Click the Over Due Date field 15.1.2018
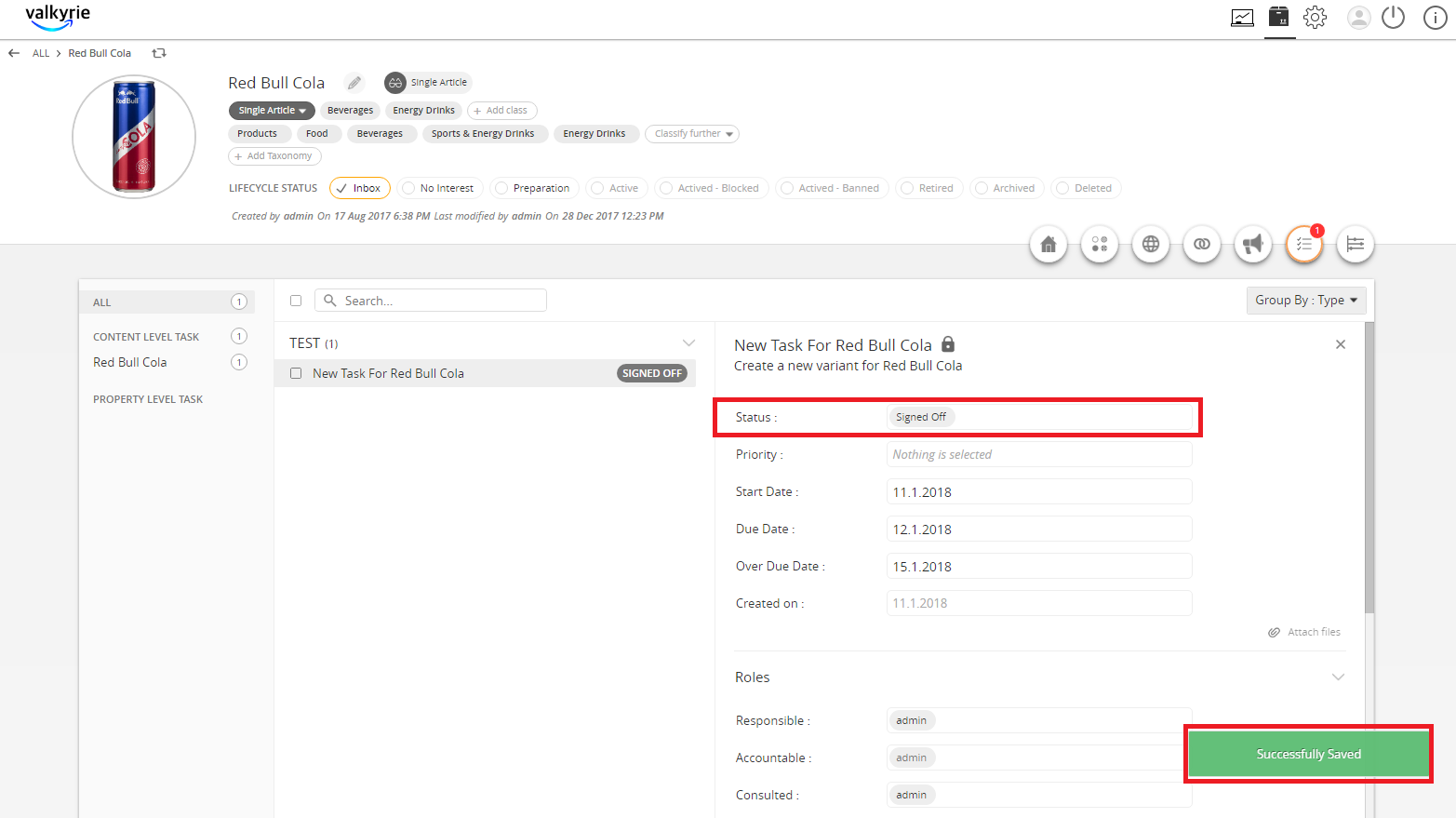1456x818 pixels. click(1039, 566)
